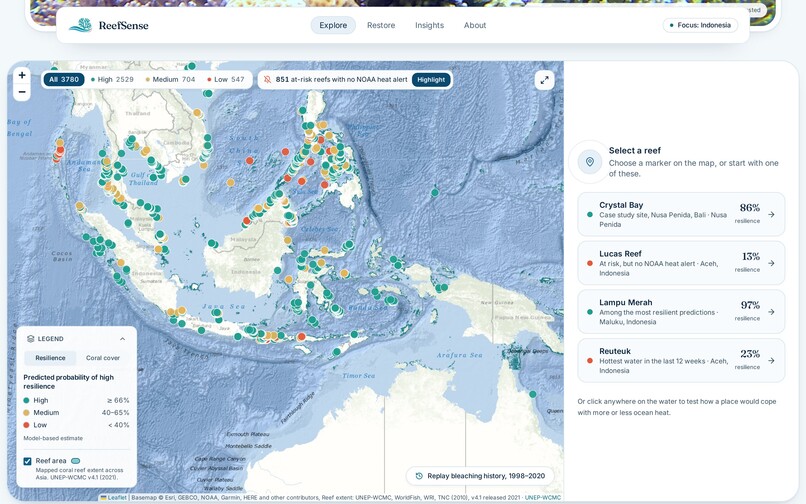Viewport: 806px width, 504px height.
Task: Switch legend to Resilience mode
Action: 50,358
